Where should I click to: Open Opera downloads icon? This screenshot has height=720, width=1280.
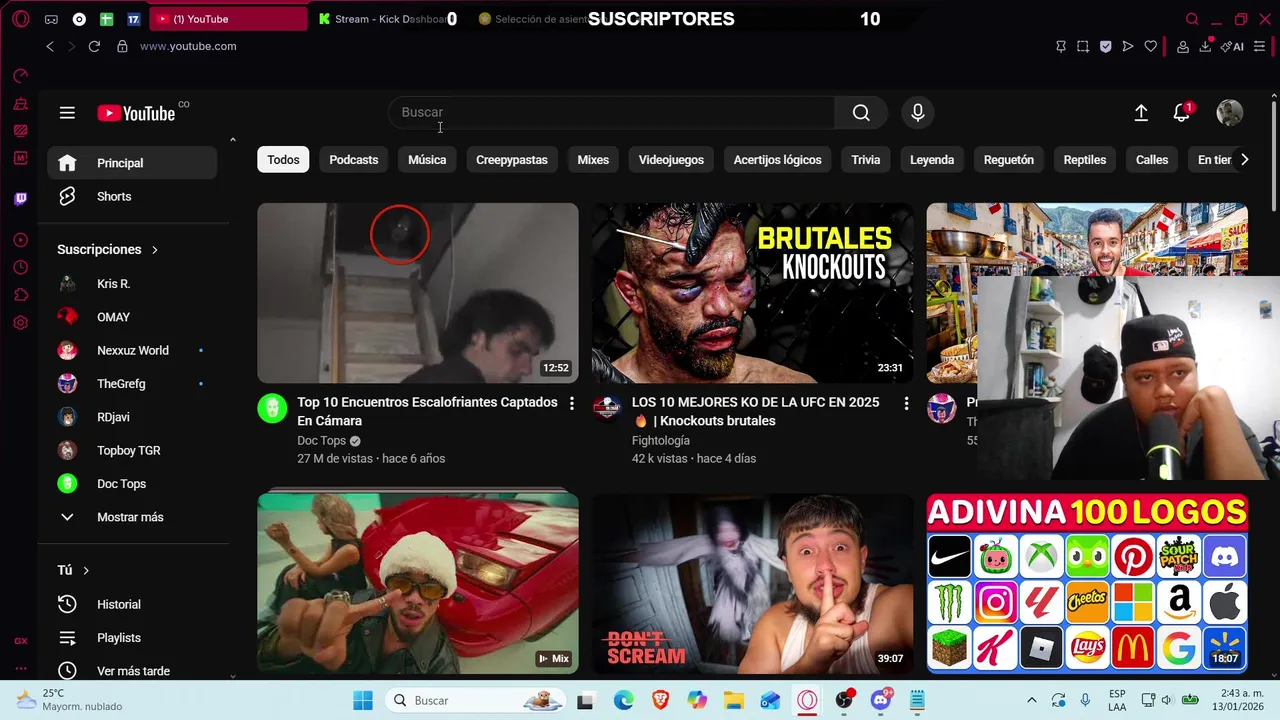tap(1206, 46)
